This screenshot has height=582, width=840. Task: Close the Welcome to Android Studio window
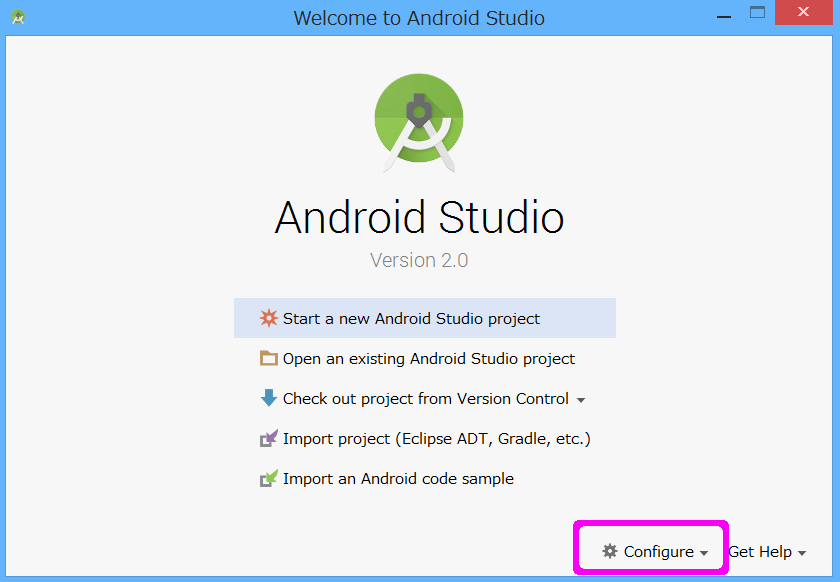(803, 12)
